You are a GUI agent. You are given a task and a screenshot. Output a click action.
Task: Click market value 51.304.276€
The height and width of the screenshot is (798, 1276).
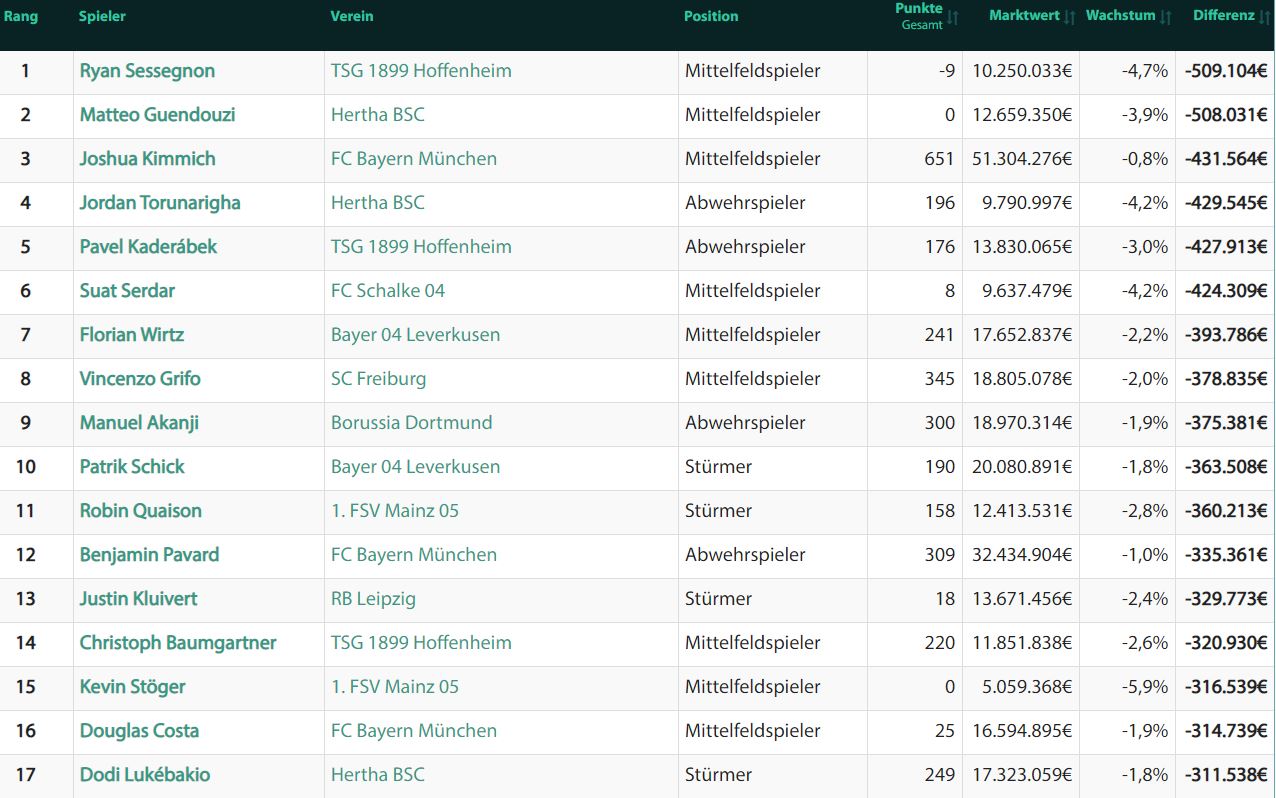(1022, 159)
